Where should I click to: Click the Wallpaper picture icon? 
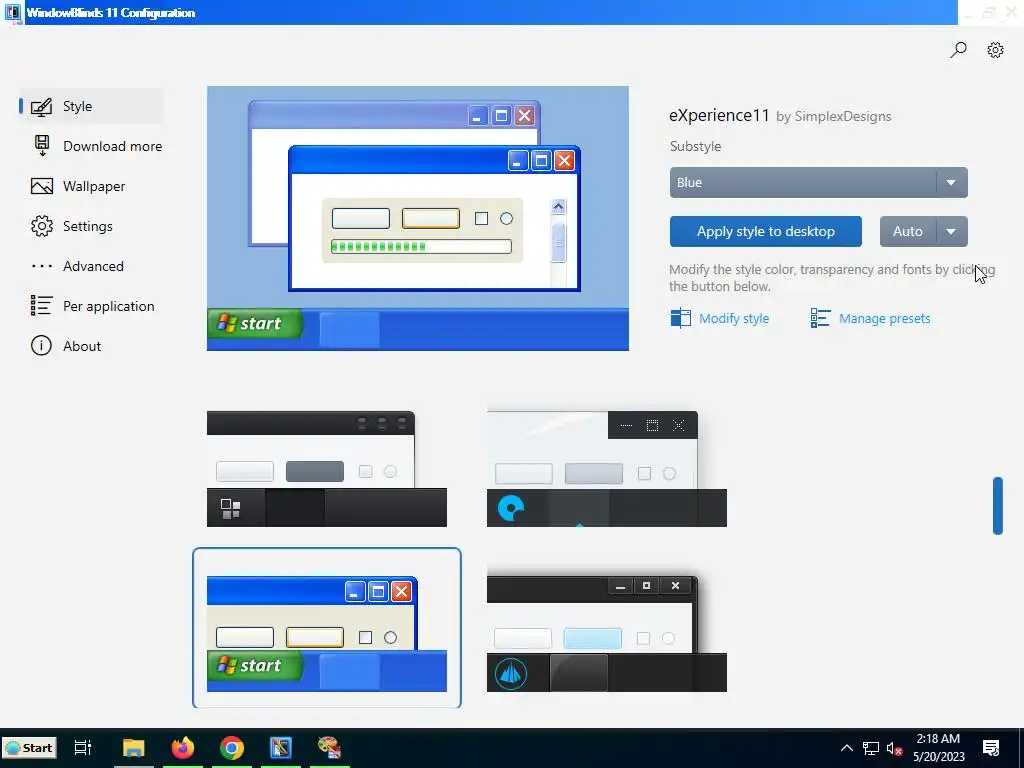[x=41, y=186]
